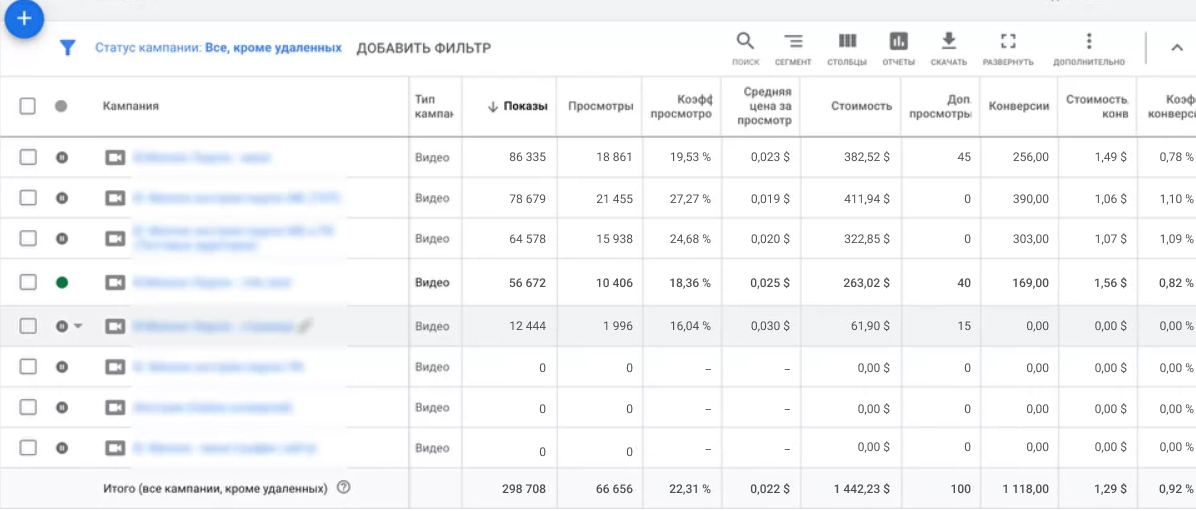Tick the checkbox for the 78 679 row
The width and height of the screenshot is (1196, 511).
(27, 198)
